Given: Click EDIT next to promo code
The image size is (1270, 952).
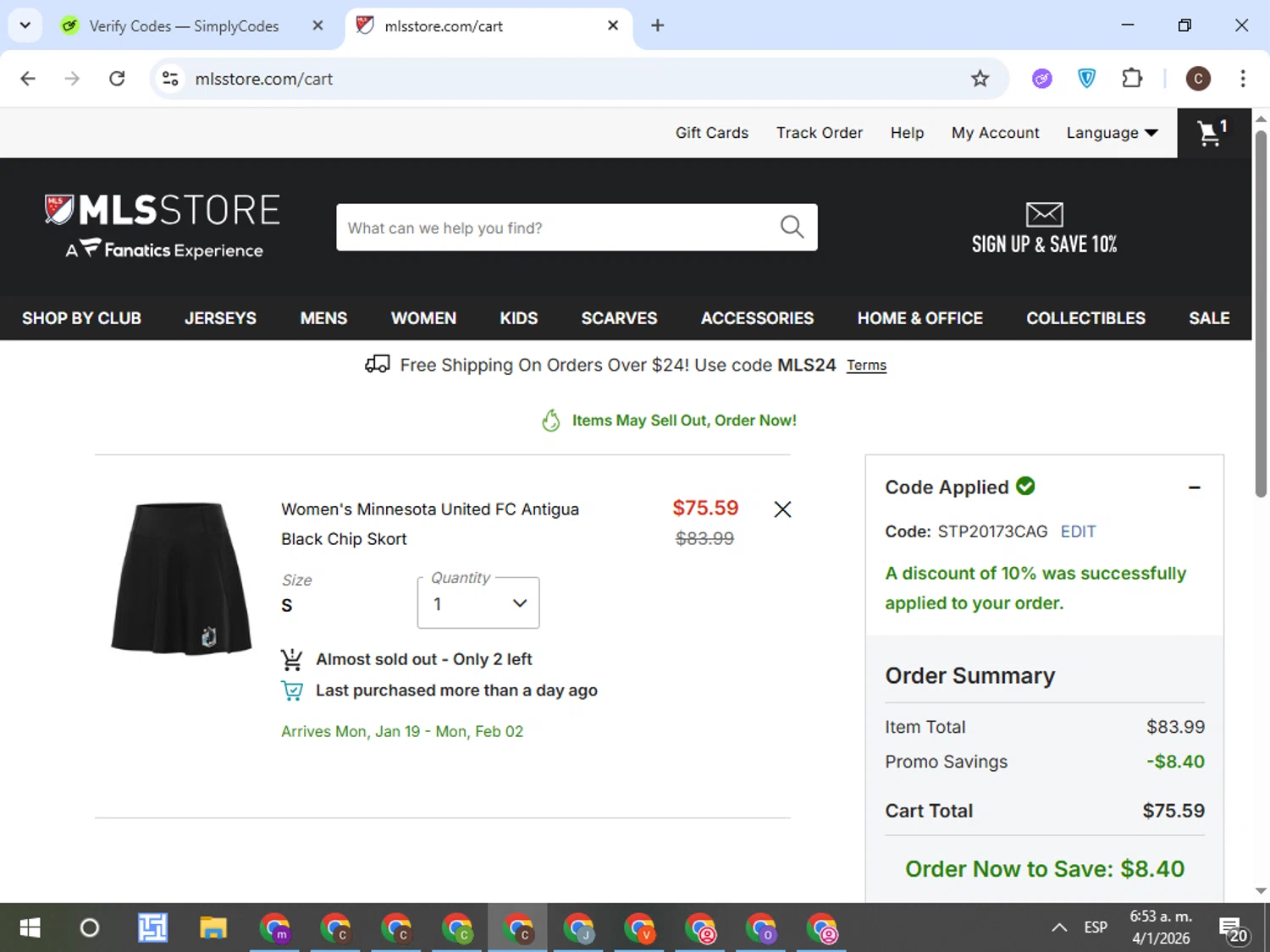Looking at the screenshot, I should click(x=1078, y=531).
